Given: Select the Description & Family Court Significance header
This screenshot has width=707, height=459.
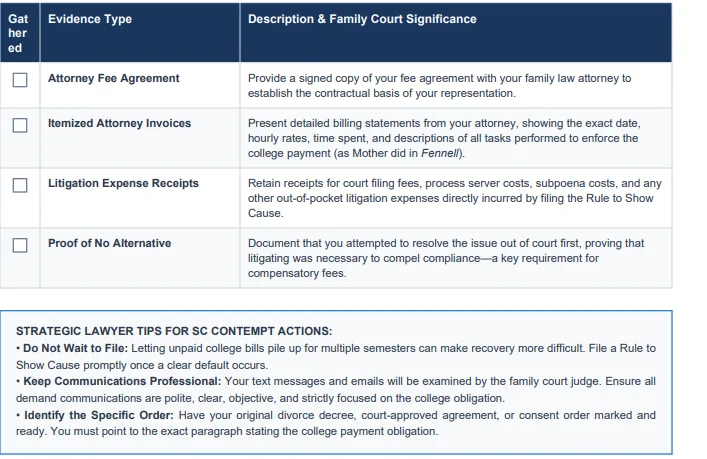Looking at the screenshot, I should pos(362,19).
